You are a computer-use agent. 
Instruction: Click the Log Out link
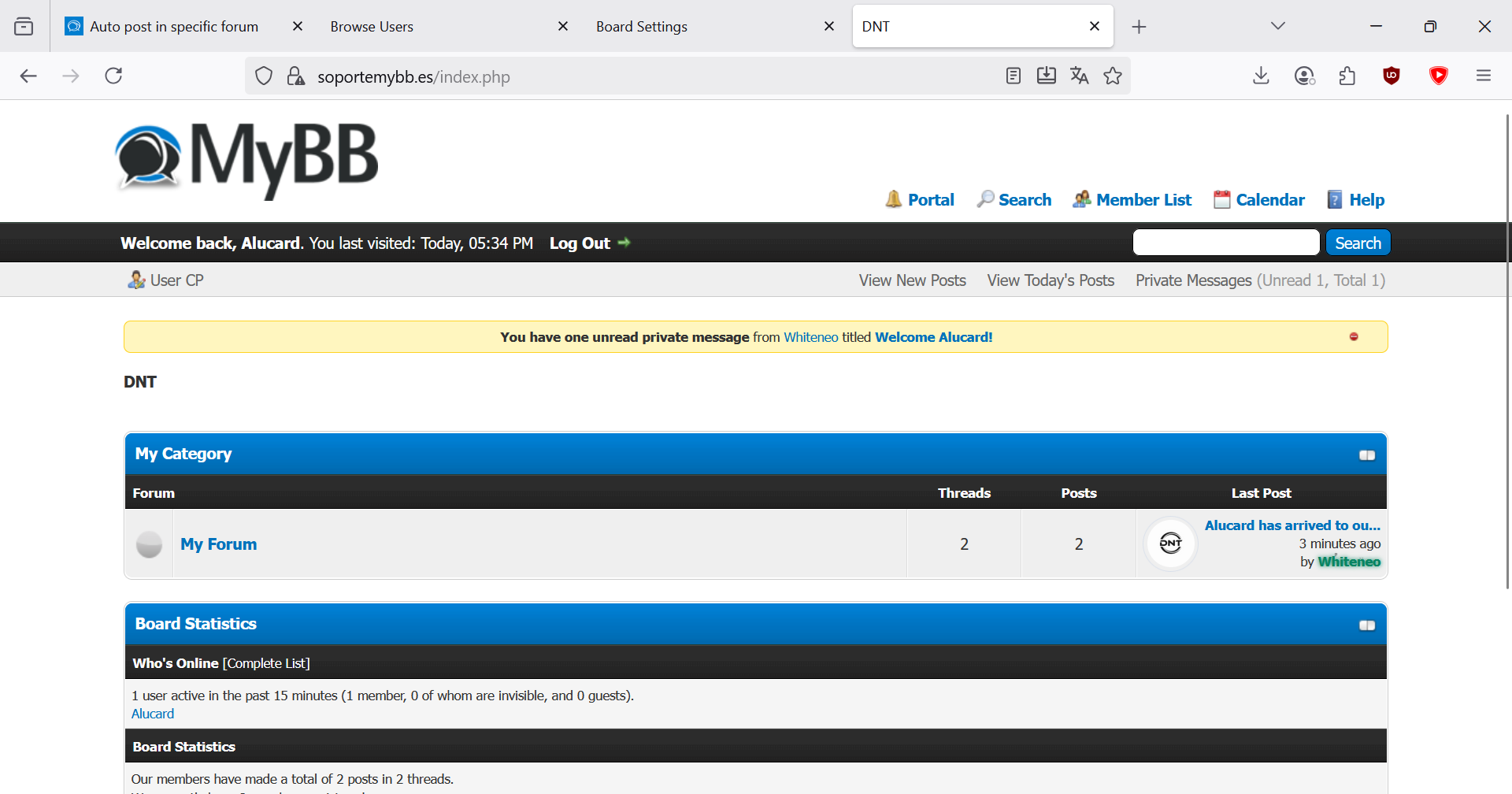[x=580, y=243]
